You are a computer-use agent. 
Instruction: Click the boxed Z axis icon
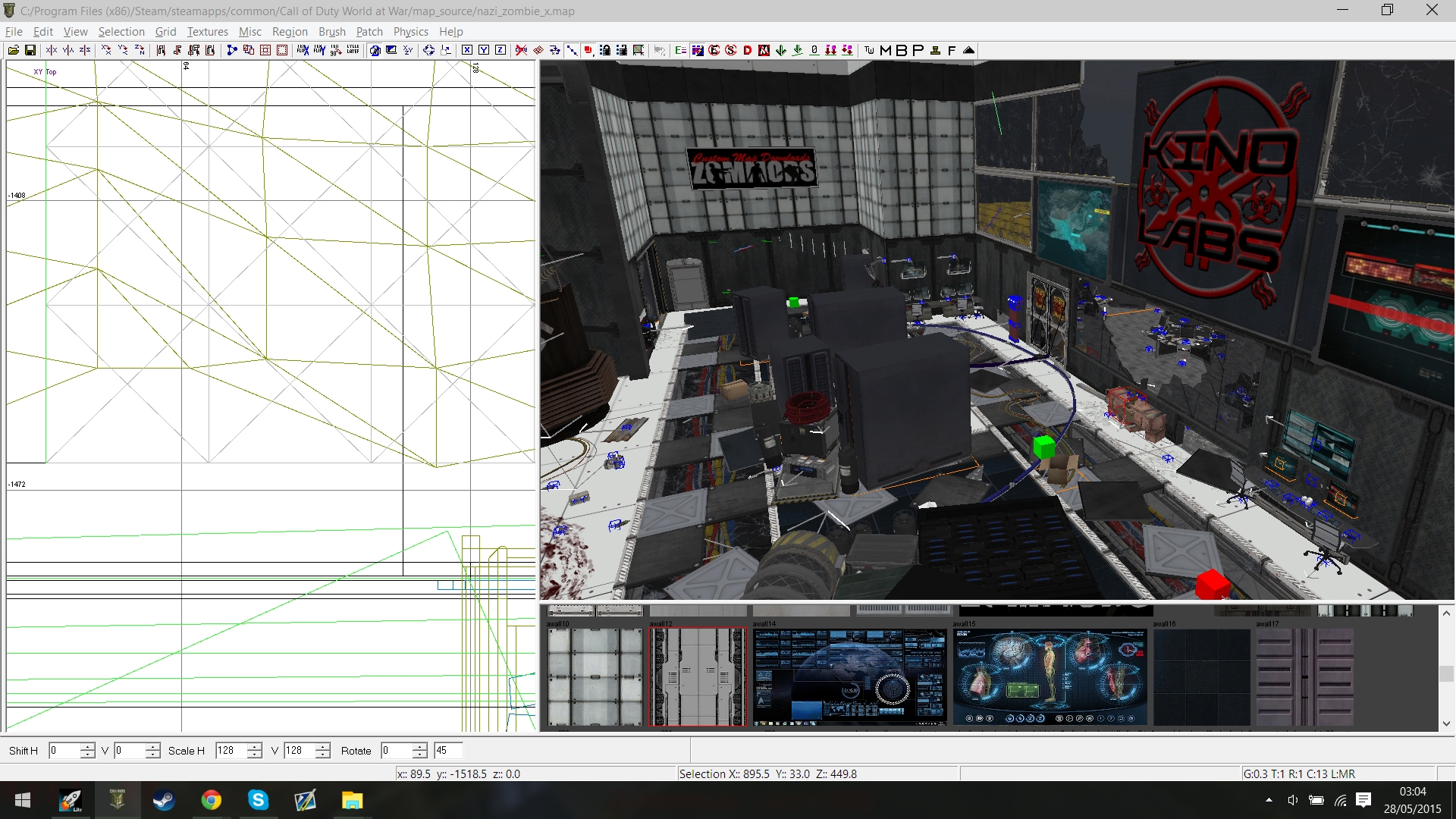[x=500, y=50]
